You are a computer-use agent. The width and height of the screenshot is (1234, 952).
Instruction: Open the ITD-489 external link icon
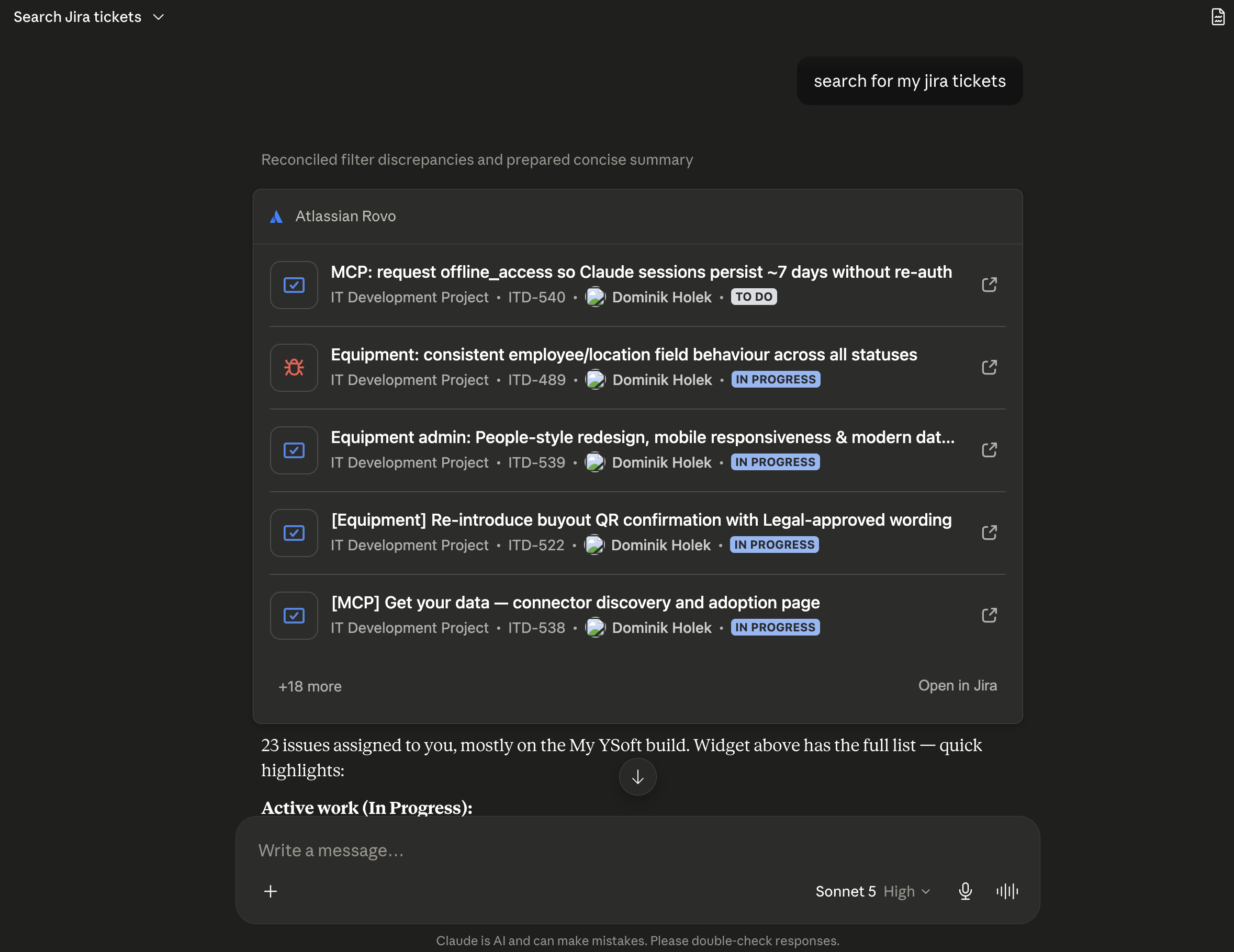coord(989,368)
